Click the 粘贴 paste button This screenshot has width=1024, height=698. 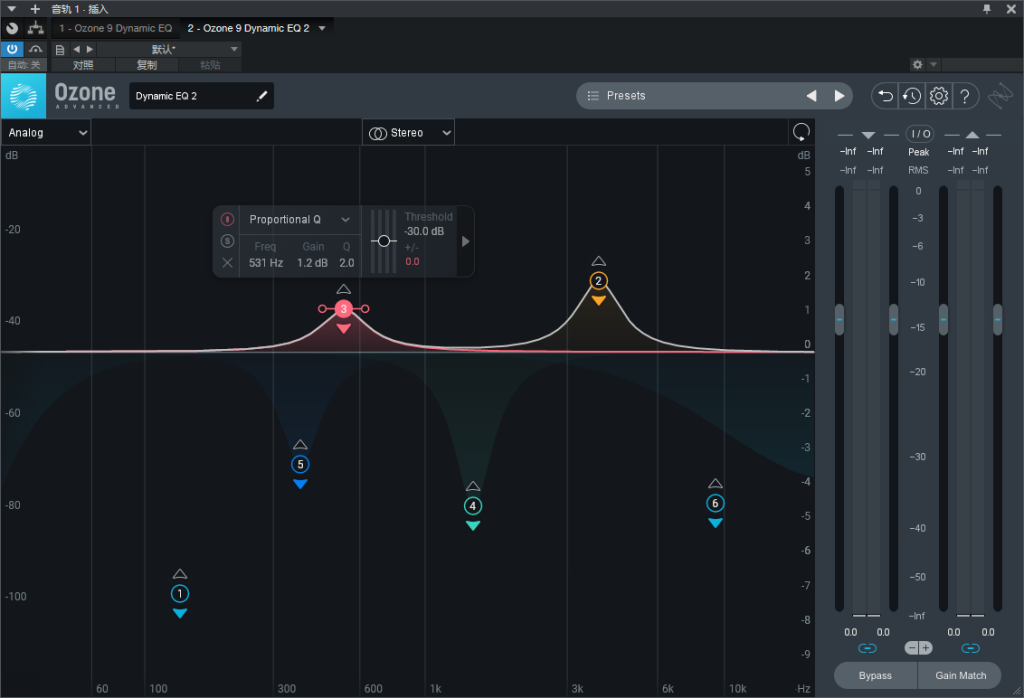(210, 65)
